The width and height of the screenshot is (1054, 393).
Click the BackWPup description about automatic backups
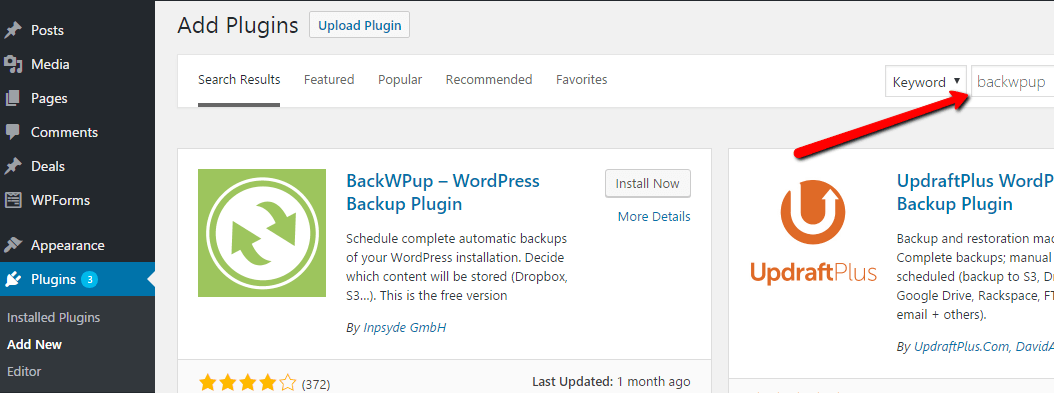click(456, 267)
